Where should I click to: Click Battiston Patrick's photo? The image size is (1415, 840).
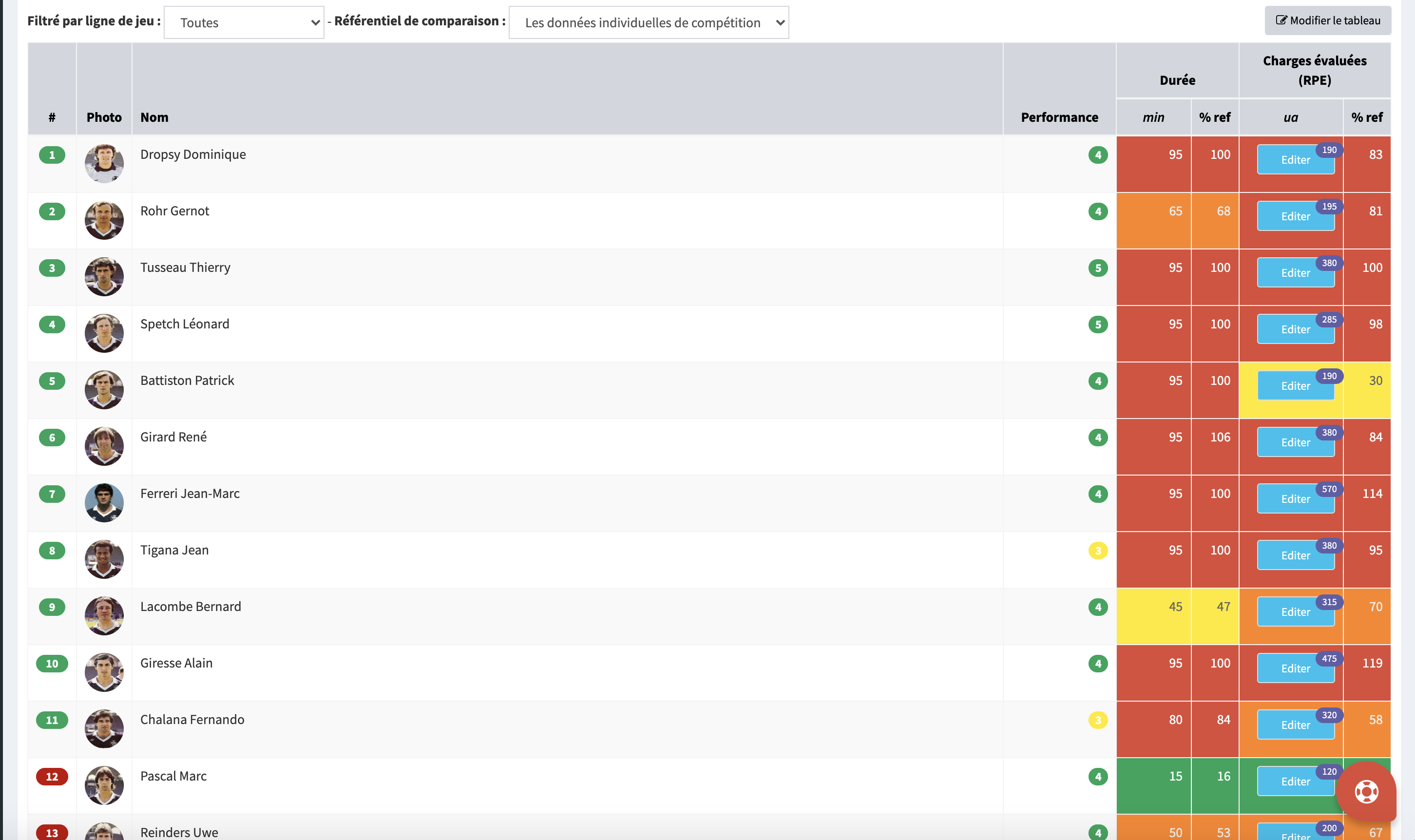pos(104,390)
